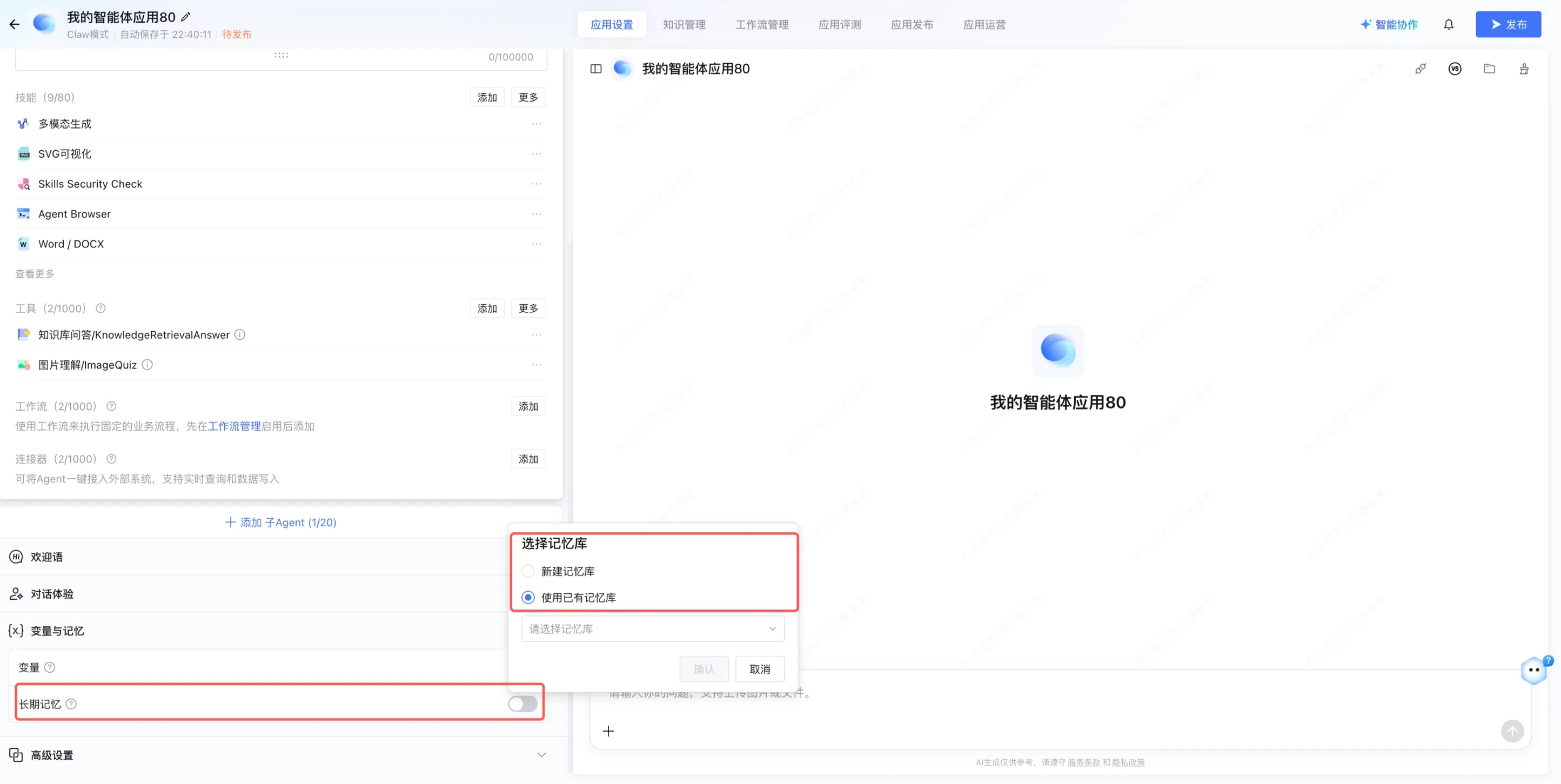Open more options for Agent Browser
This screenshot has height=784, width=1561.
pos(537,214)
